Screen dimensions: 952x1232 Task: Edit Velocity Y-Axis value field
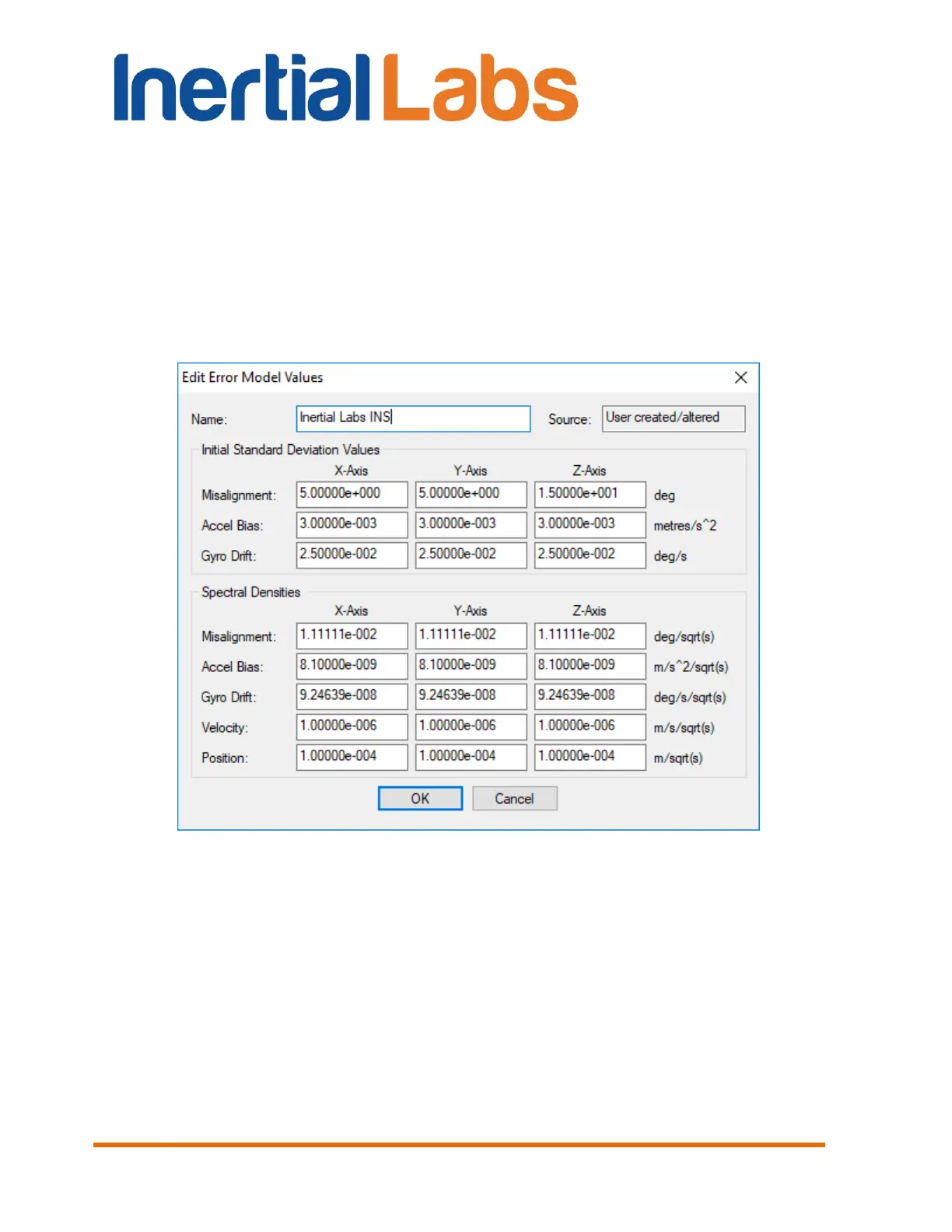click(x=471, y=726)
